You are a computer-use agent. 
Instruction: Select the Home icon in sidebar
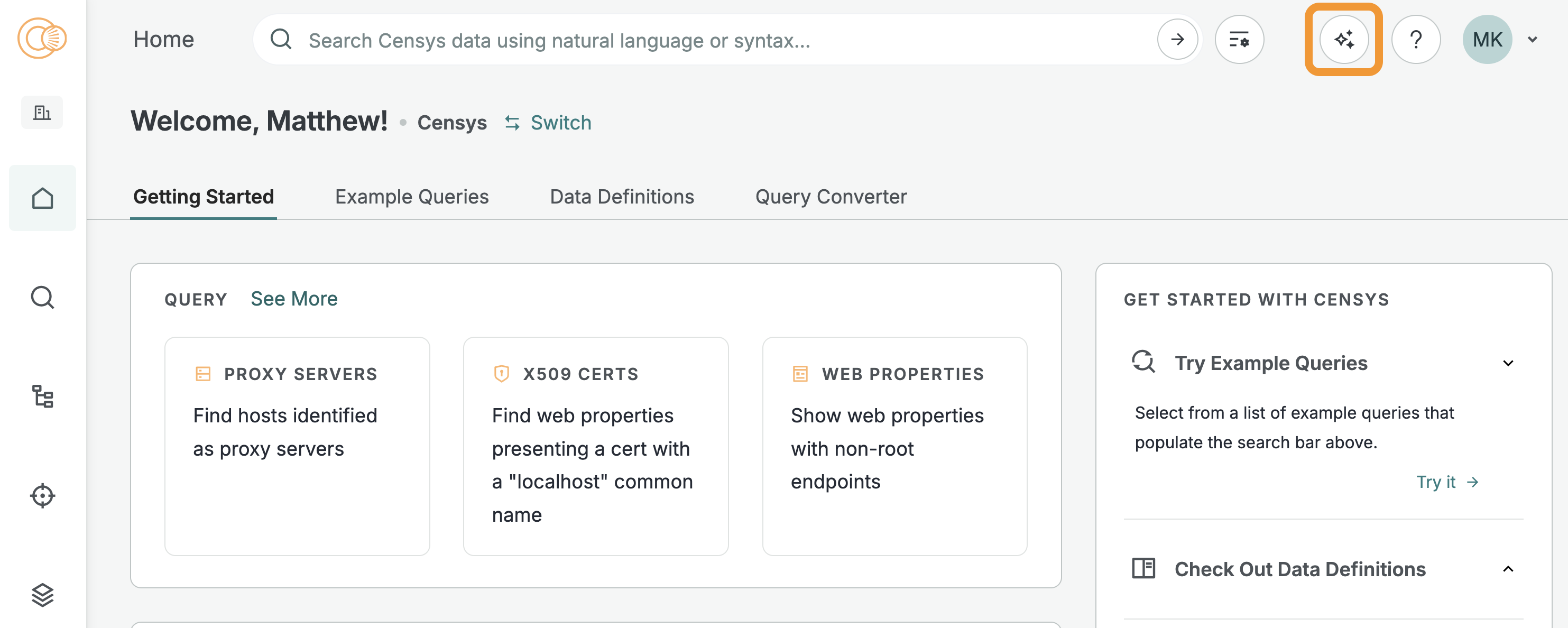click(x=42, y=198)
